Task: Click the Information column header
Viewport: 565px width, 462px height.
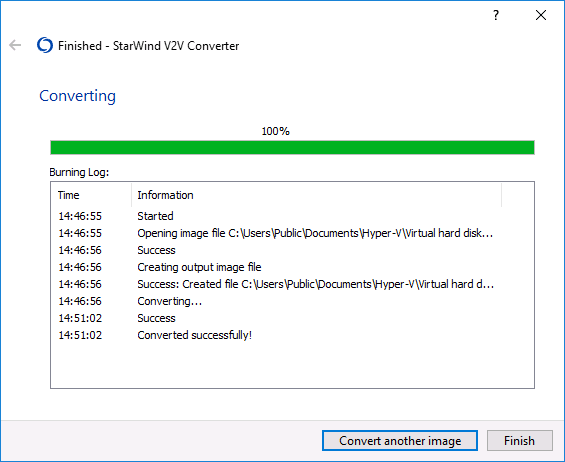Action: pos(316,195)
